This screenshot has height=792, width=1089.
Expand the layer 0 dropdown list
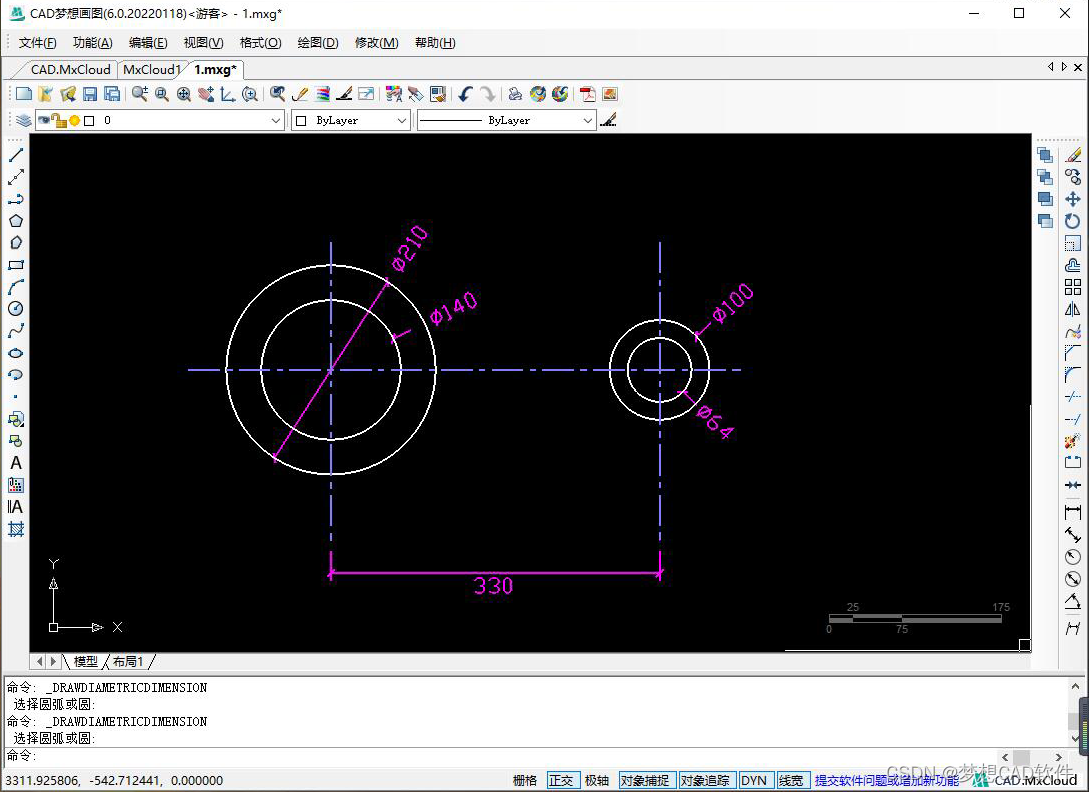275,120
